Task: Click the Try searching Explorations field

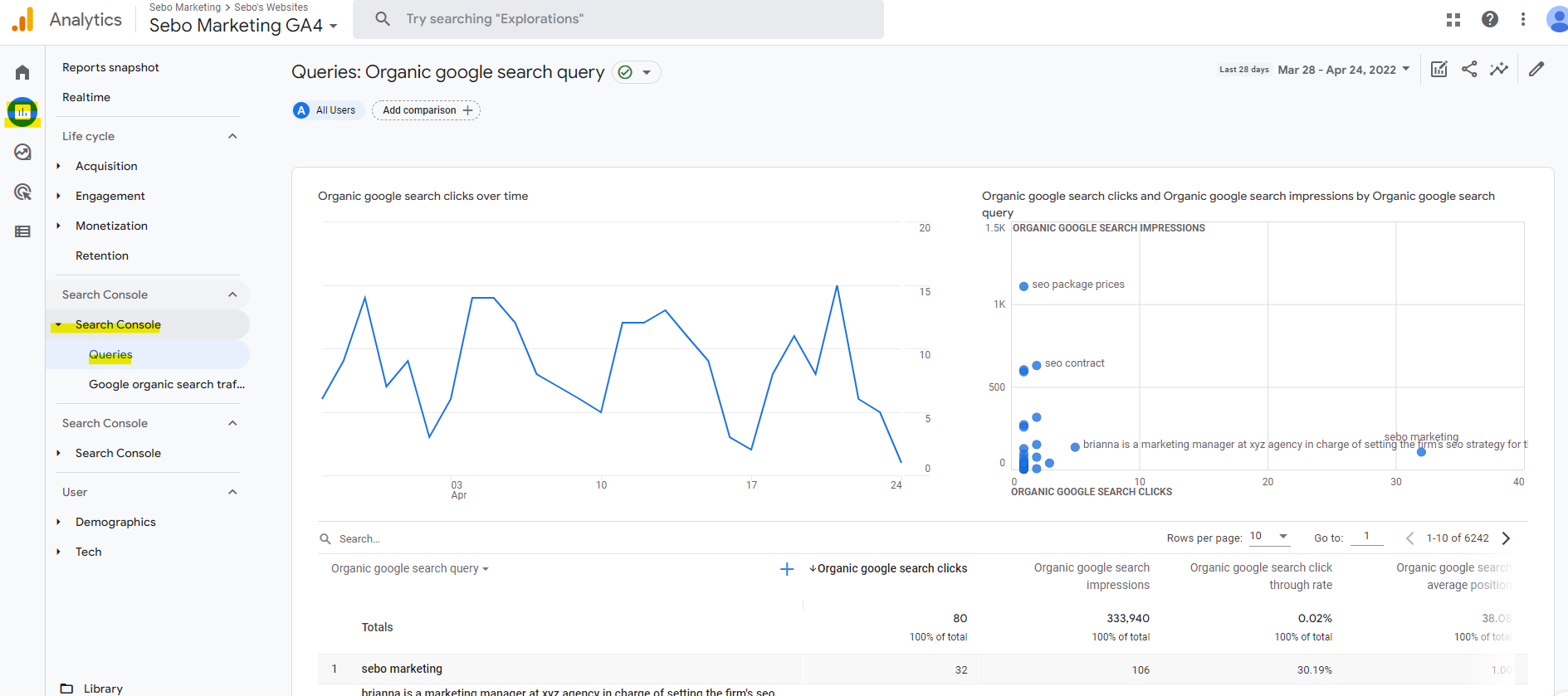Action: 618,19
